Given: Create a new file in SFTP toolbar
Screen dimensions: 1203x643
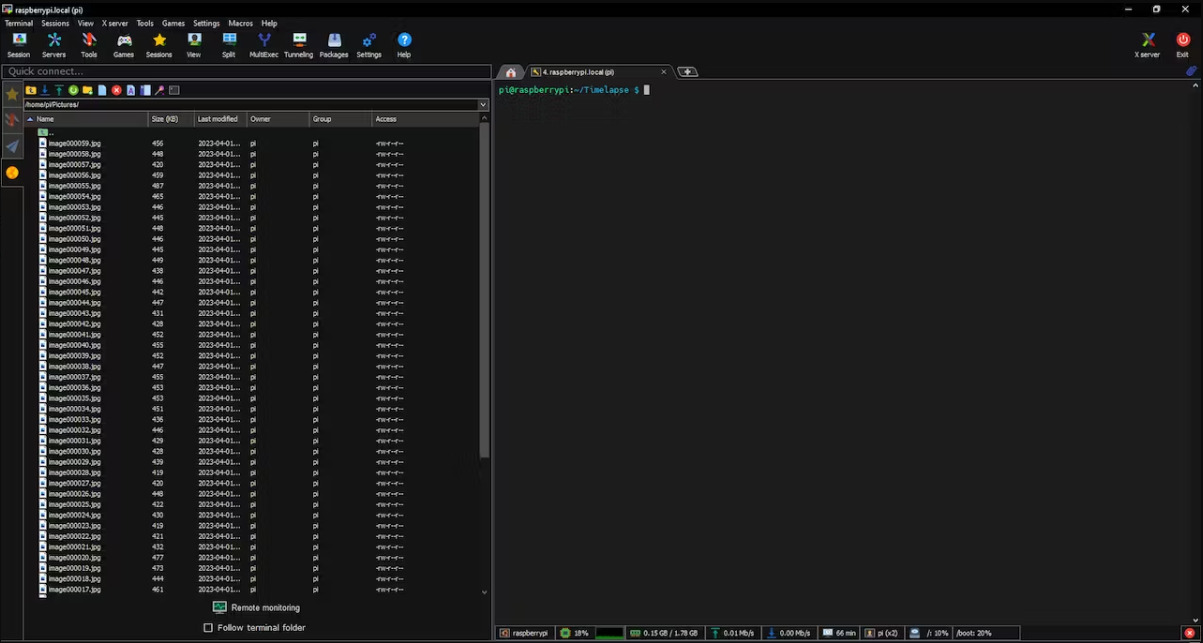Looking at the screenshot, I should tap(102, 90).
